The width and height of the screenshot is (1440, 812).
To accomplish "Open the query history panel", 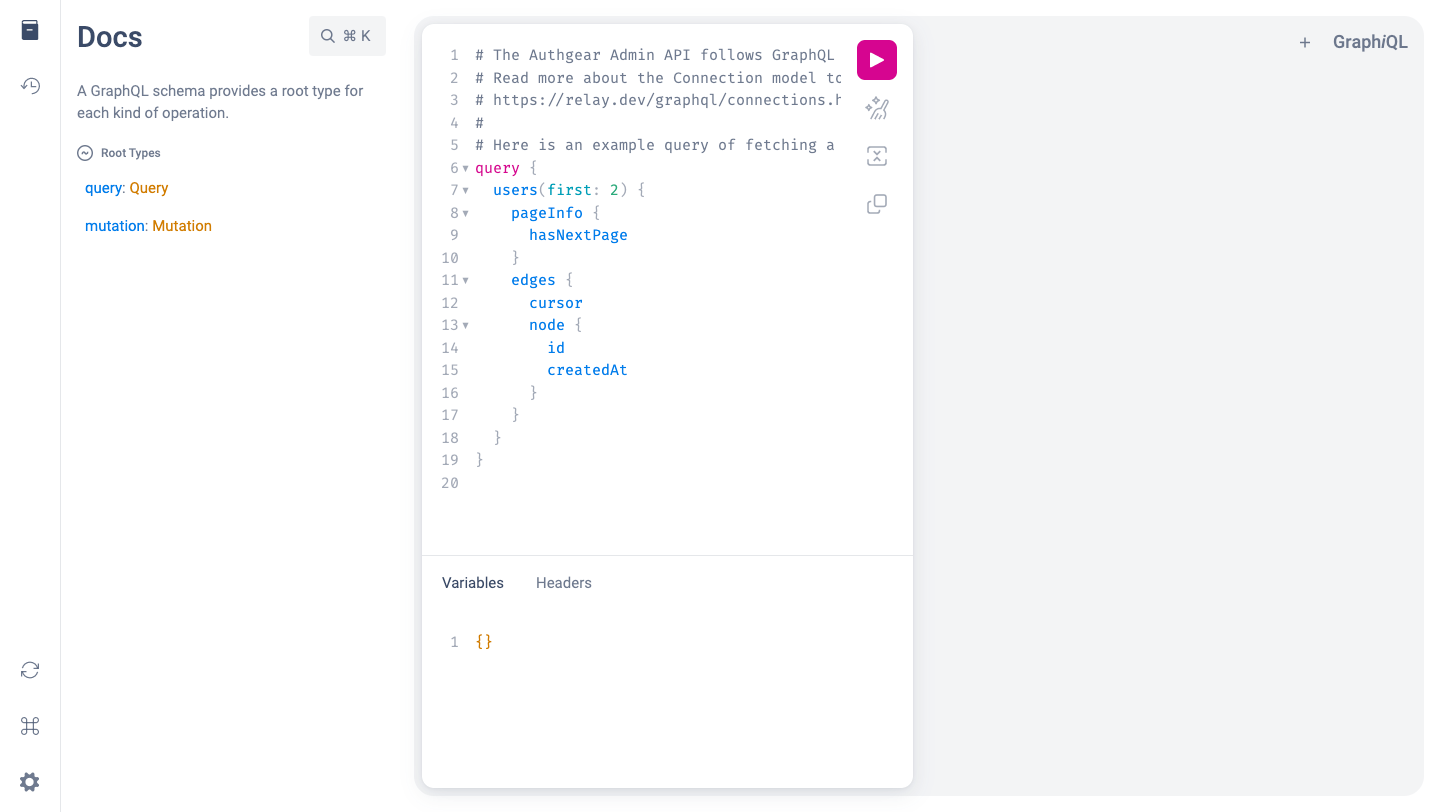I will (30, 86).
